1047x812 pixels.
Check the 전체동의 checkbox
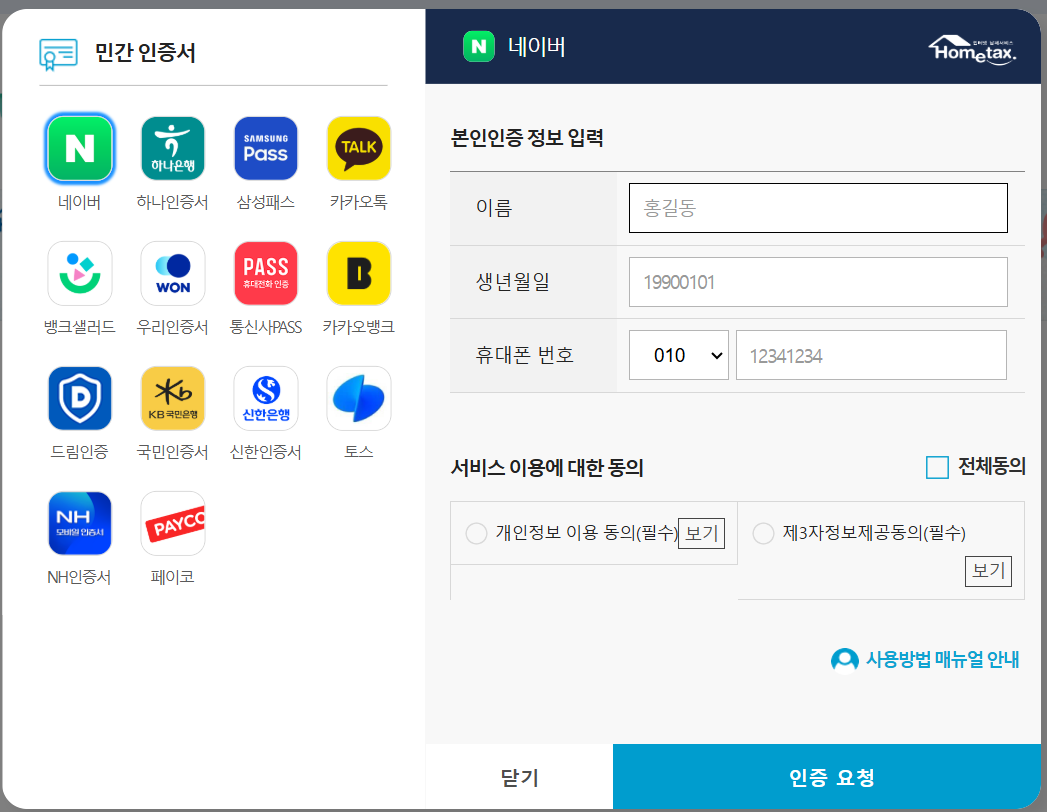[x=937, y=467]
